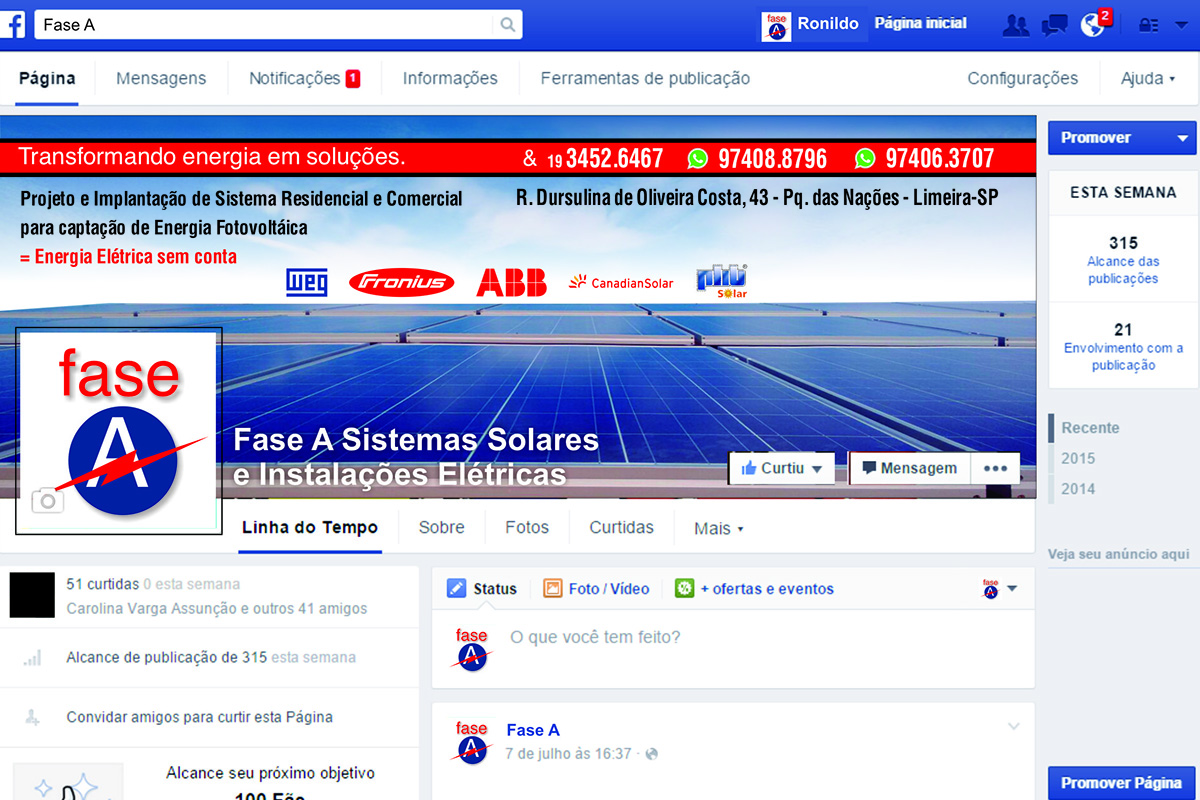Open the globe notifications icon
Viewport: 1200px width, 800px height.
point(1093,25)
